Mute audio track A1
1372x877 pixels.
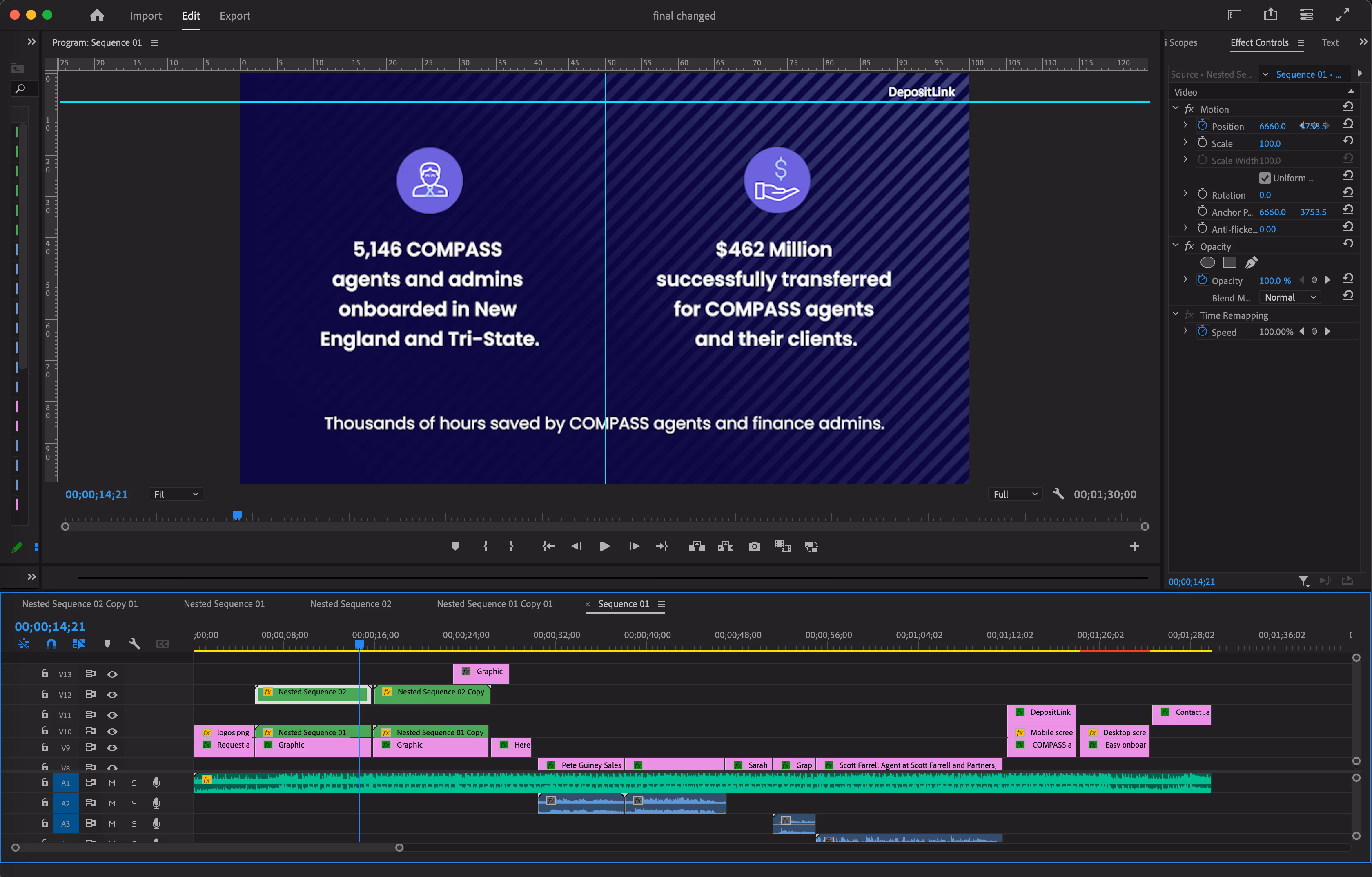(x=112, y=783)
